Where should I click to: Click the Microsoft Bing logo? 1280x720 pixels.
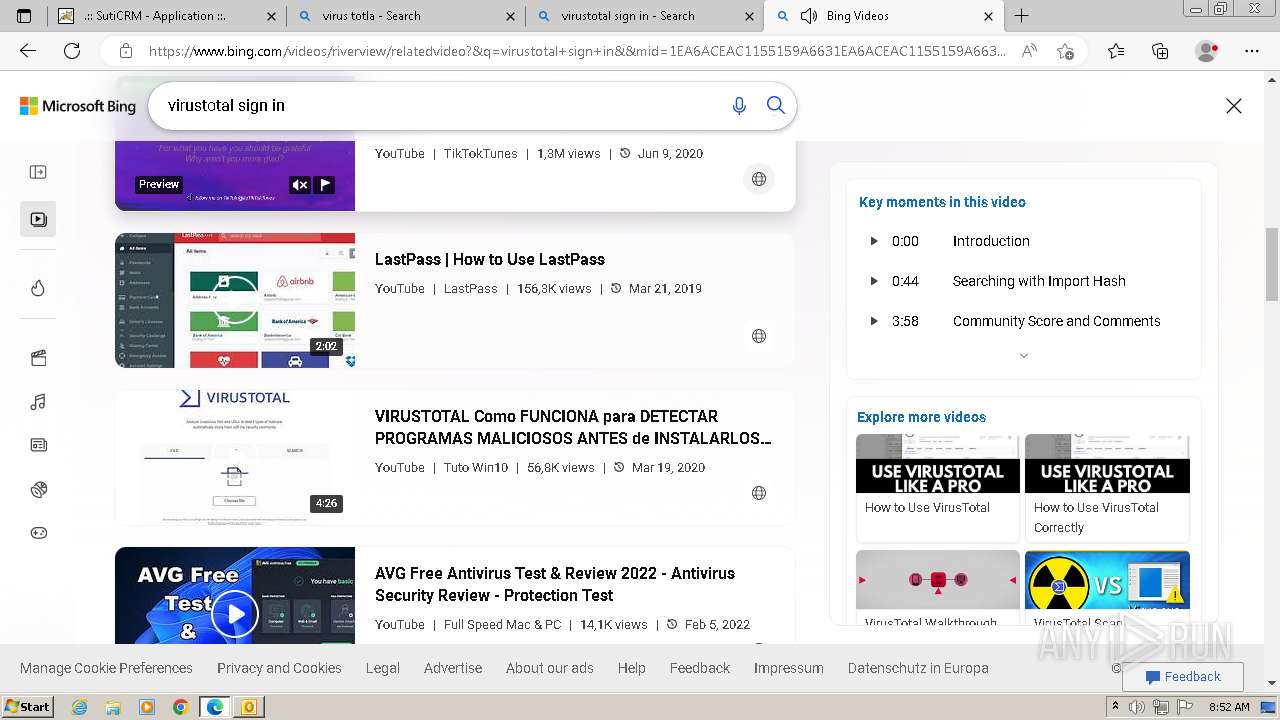(x=78, y=106)
